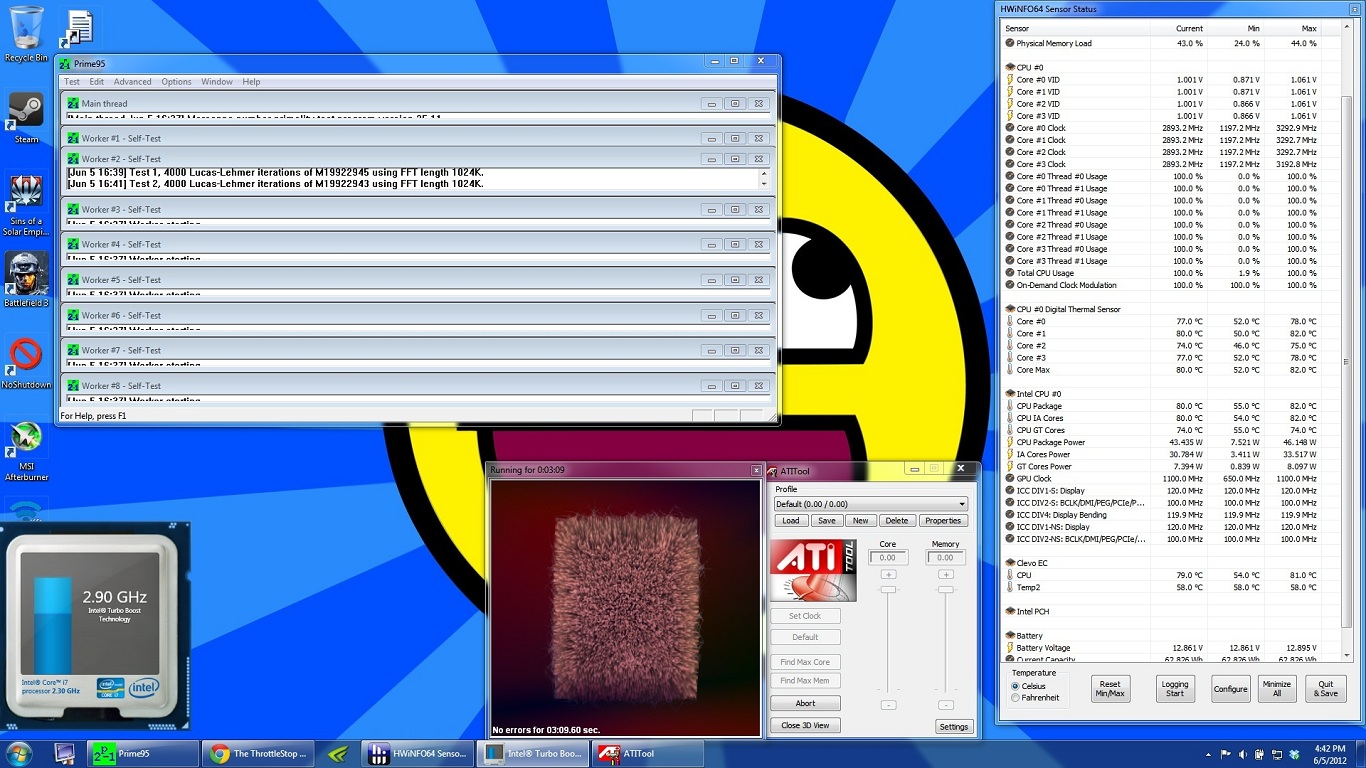This screenshot has width=1366, height=768.
Task: Click the Main thread window icon
Action: coord(73,103)
